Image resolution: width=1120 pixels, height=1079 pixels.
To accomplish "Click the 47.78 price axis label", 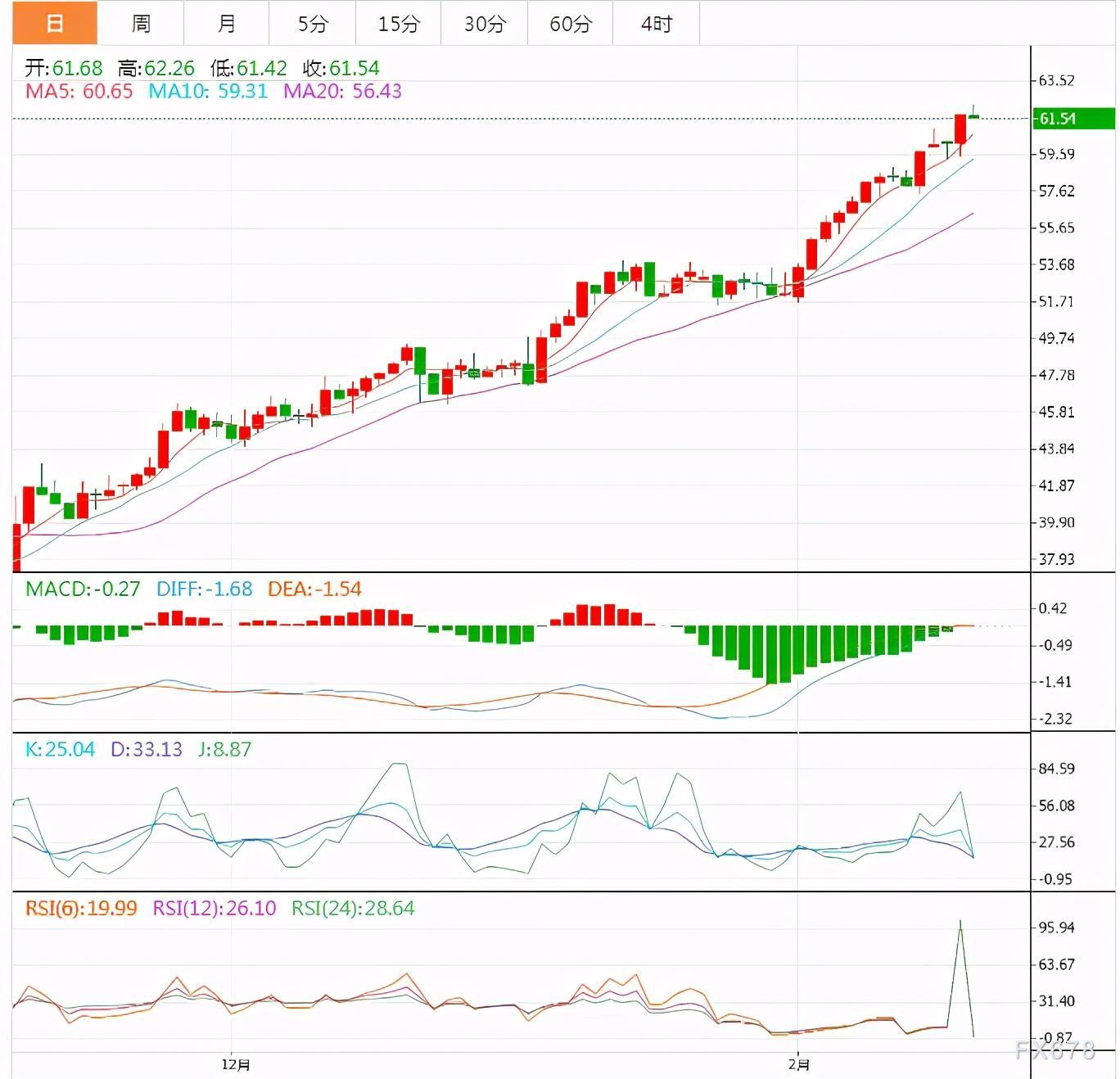I will coord(1057,375).
